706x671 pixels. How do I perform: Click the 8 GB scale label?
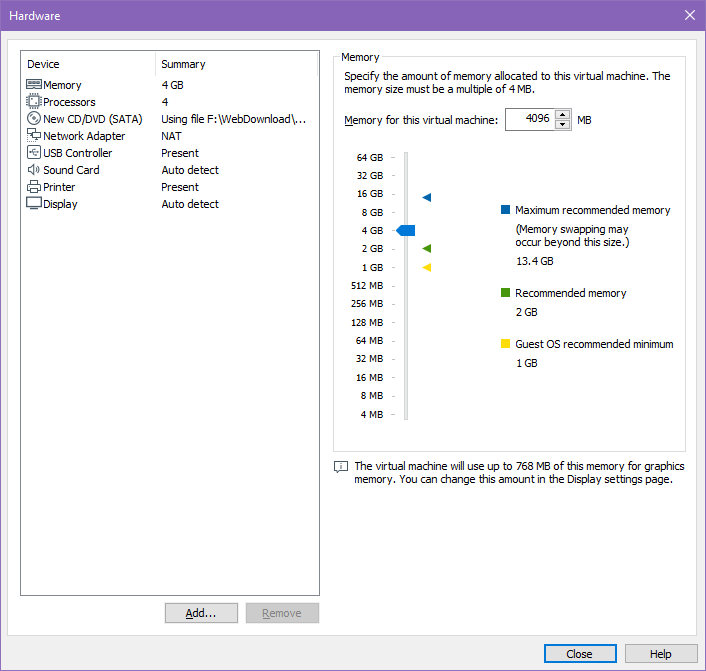pyautogui.click(x=372, y=212)
